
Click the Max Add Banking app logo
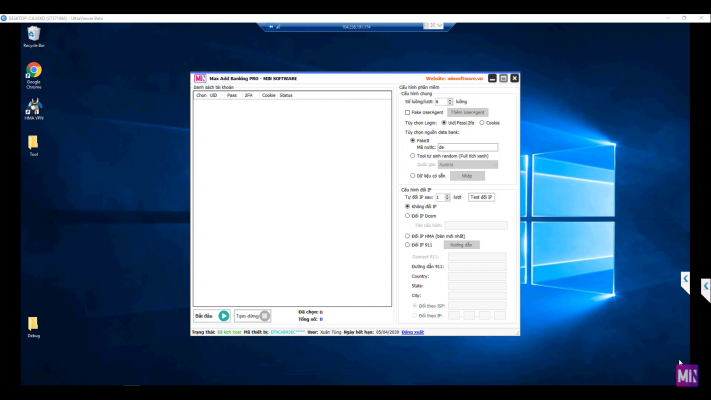tap(199, 78)
